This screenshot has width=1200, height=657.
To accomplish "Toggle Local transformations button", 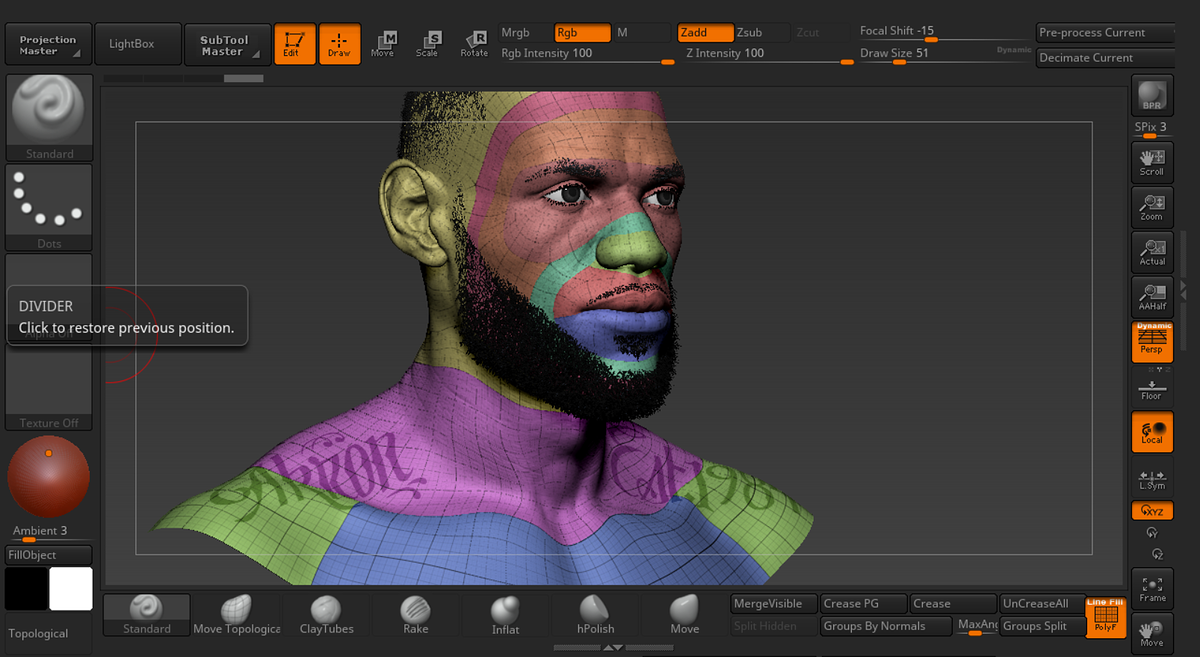I will (1152, 432).
